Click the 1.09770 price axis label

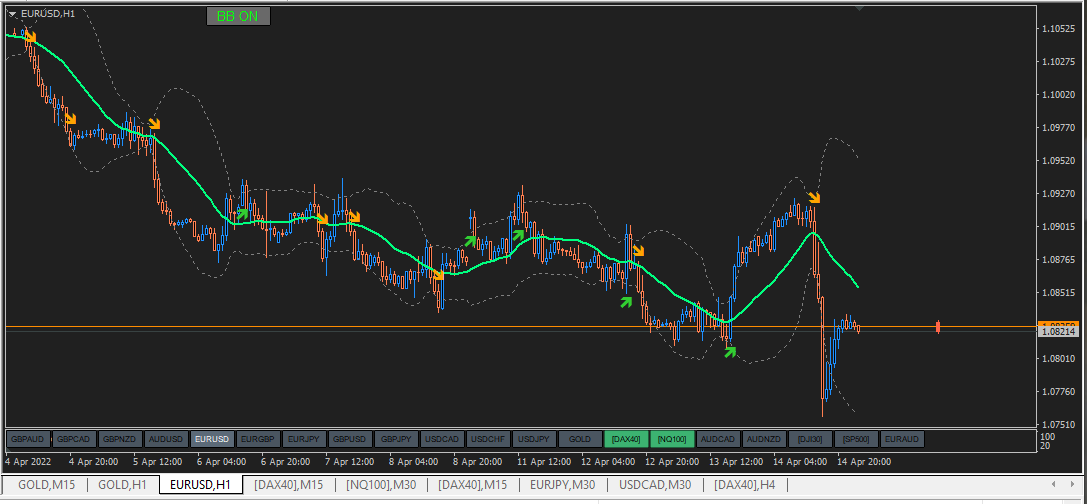point(1058,128)
